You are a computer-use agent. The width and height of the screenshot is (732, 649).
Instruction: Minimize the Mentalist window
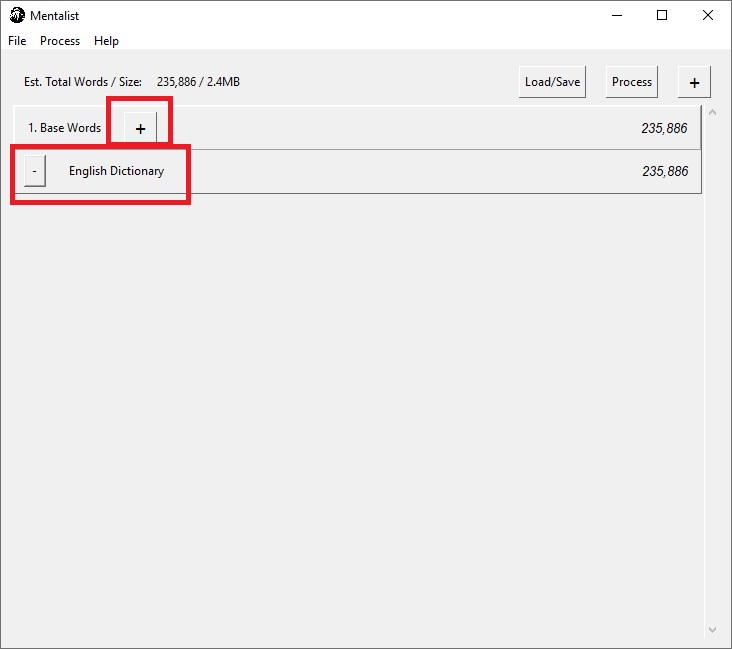pos(617,15)
